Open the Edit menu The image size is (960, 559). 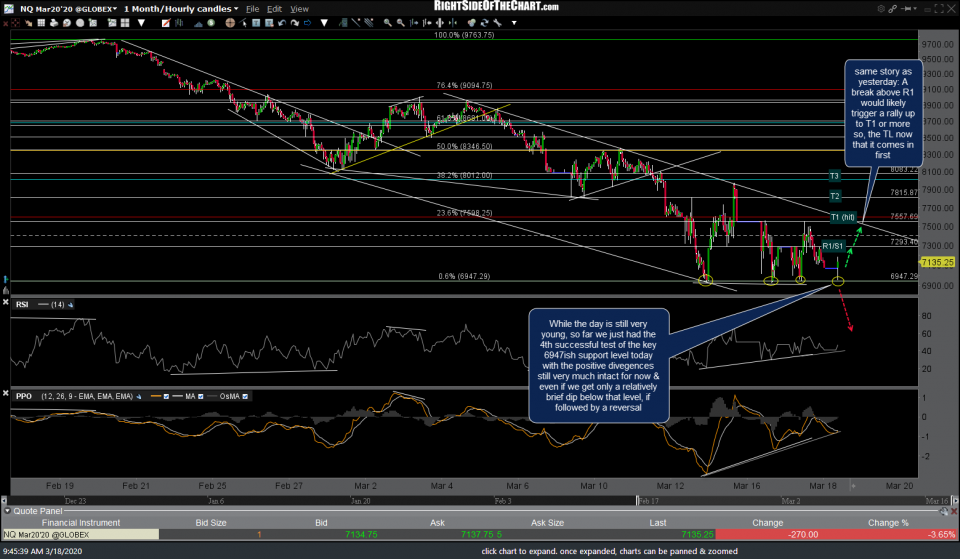tap(274, 9)
